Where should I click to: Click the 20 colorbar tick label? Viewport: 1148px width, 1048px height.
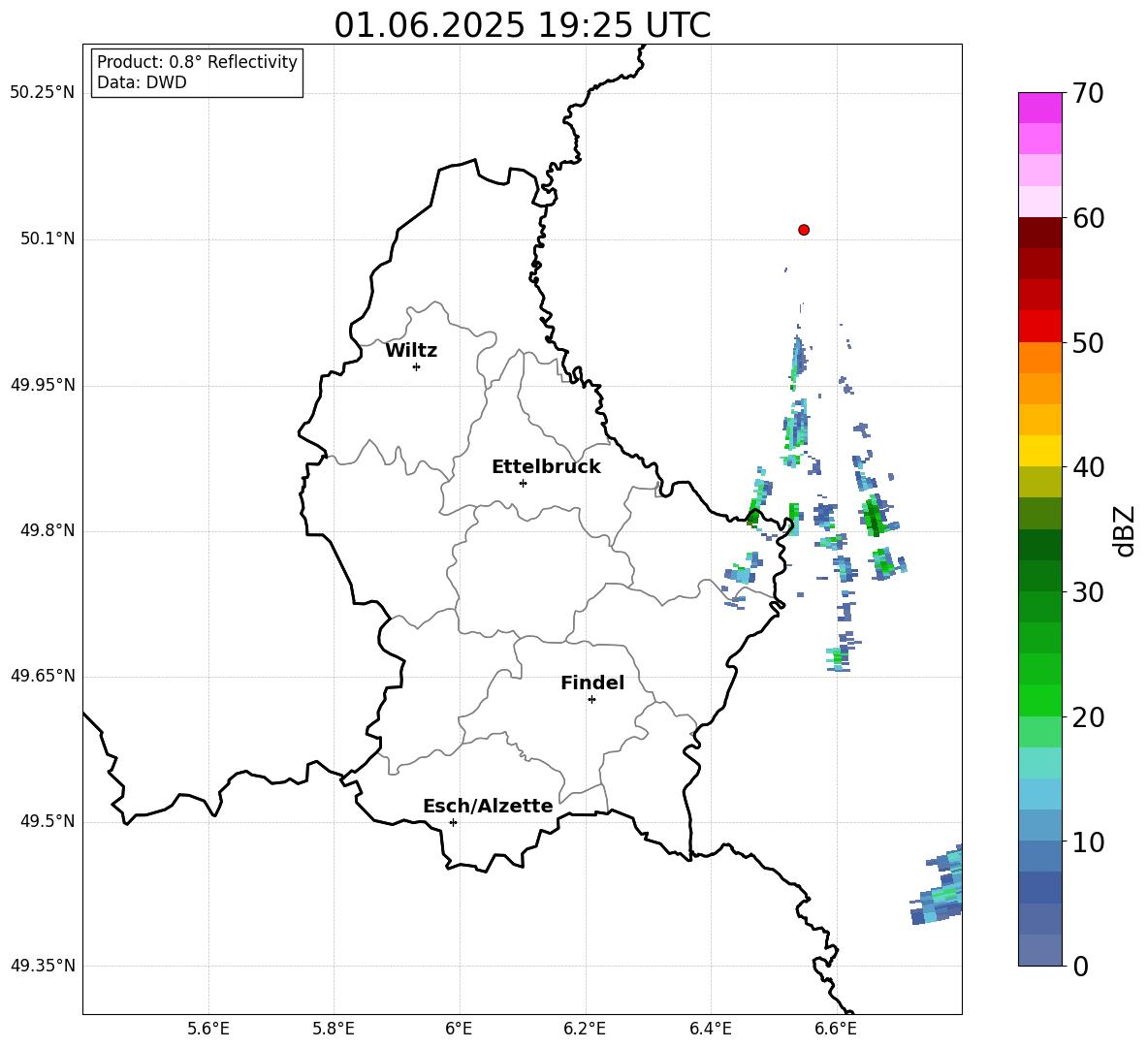point(1088,717)
